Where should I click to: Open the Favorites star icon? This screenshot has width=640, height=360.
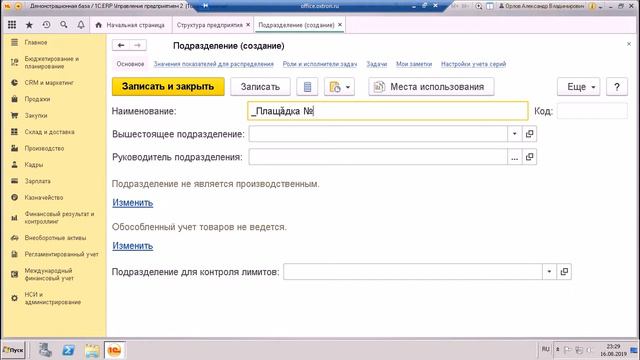coord(29,25)
